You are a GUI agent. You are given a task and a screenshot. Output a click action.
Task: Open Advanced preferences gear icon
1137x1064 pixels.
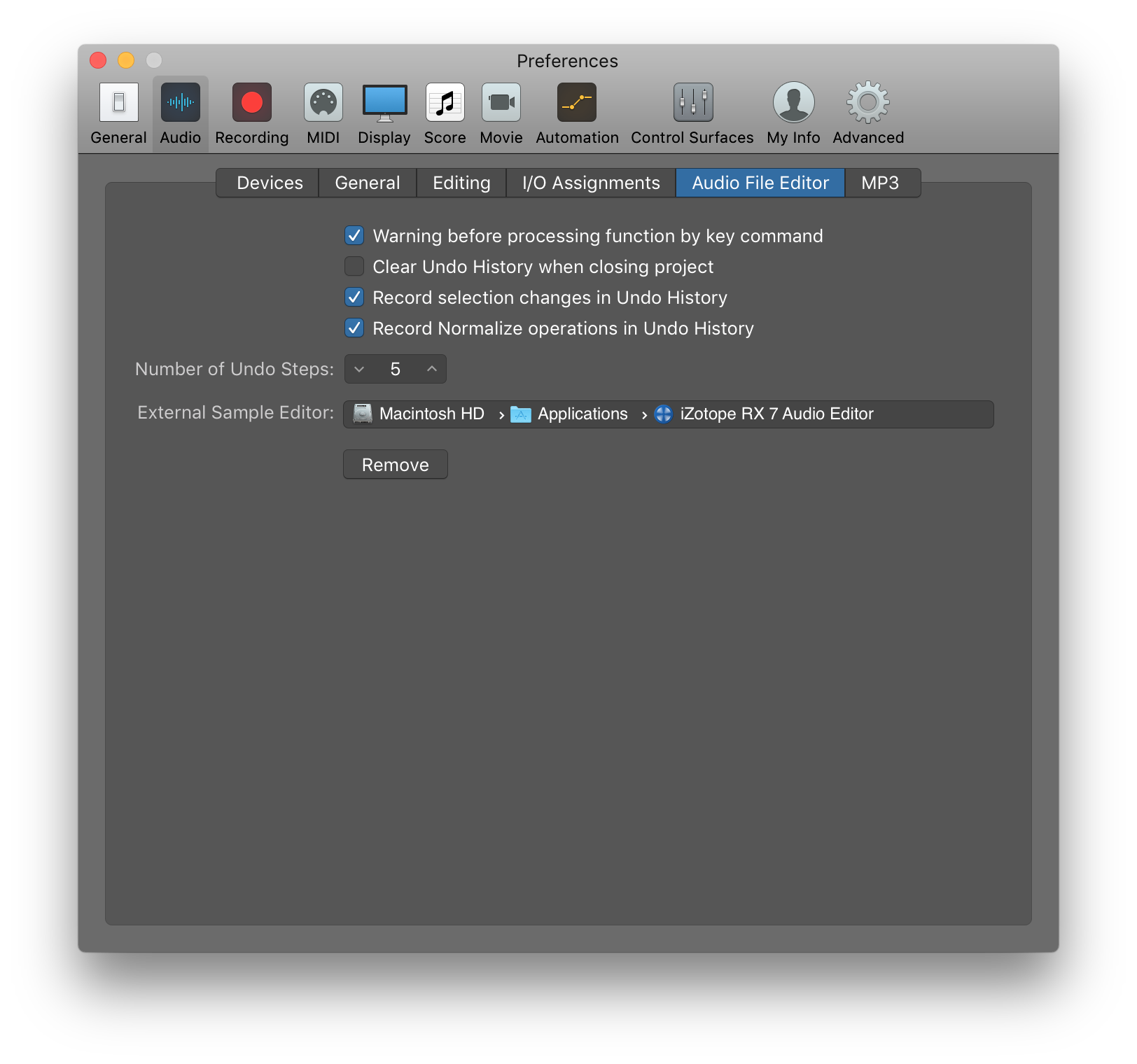tap(868, 102)
